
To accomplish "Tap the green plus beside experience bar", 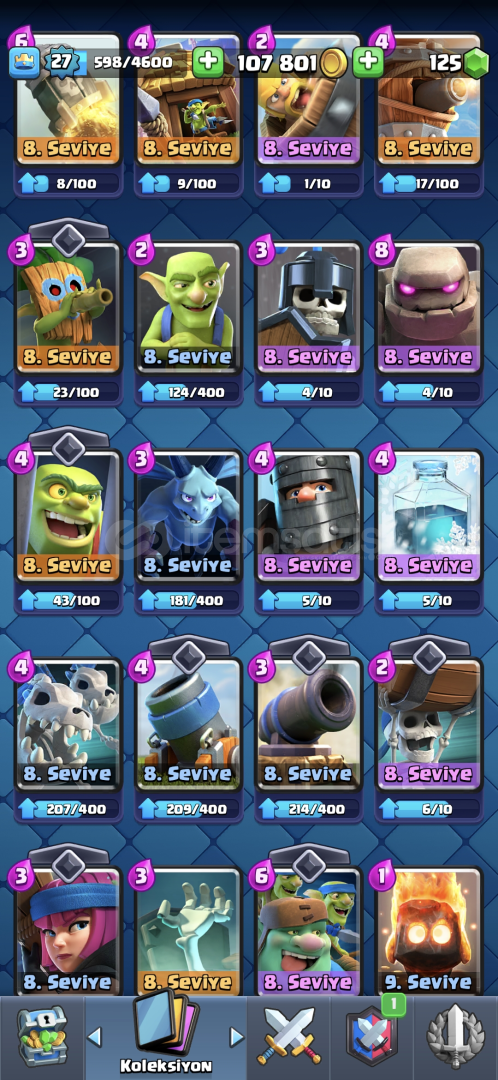I will (x=207, y=63).
